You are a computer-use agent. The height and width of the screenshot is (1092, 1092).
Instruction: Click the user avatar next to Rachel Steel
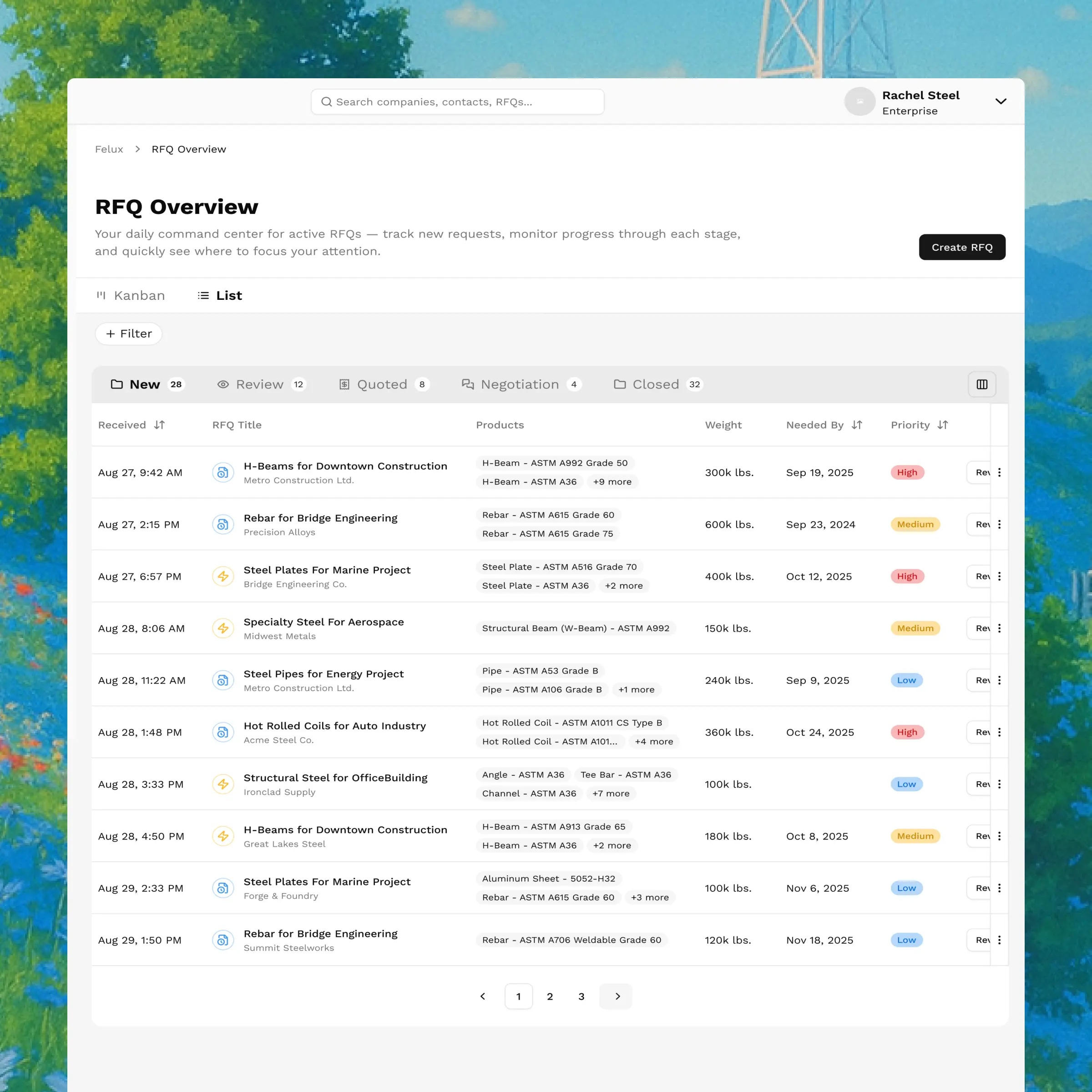point(859,102)
